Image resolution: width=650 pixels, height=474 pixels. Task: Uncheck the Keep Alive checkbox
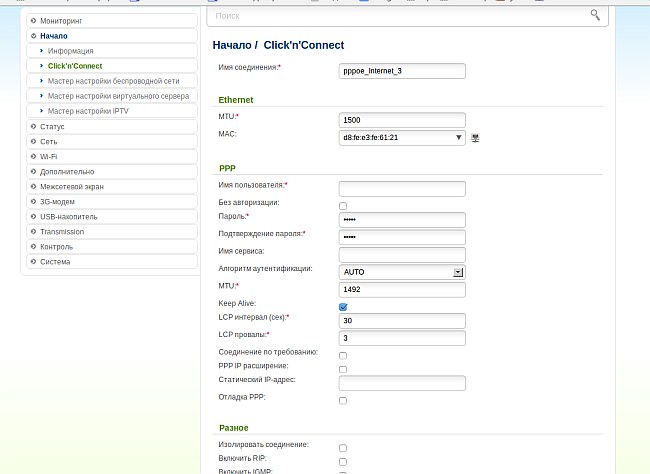coord(343,307)
